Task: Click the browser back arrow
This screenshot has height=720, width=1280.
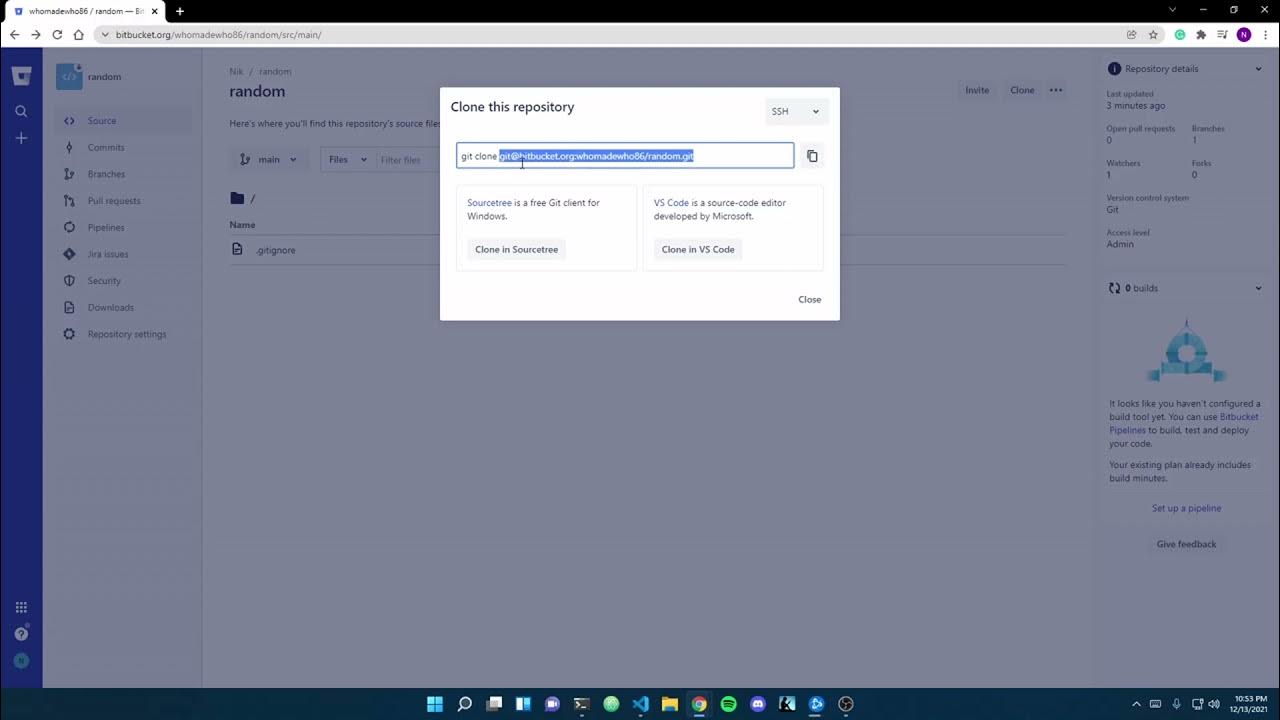Action: click(x=14, y=34)
